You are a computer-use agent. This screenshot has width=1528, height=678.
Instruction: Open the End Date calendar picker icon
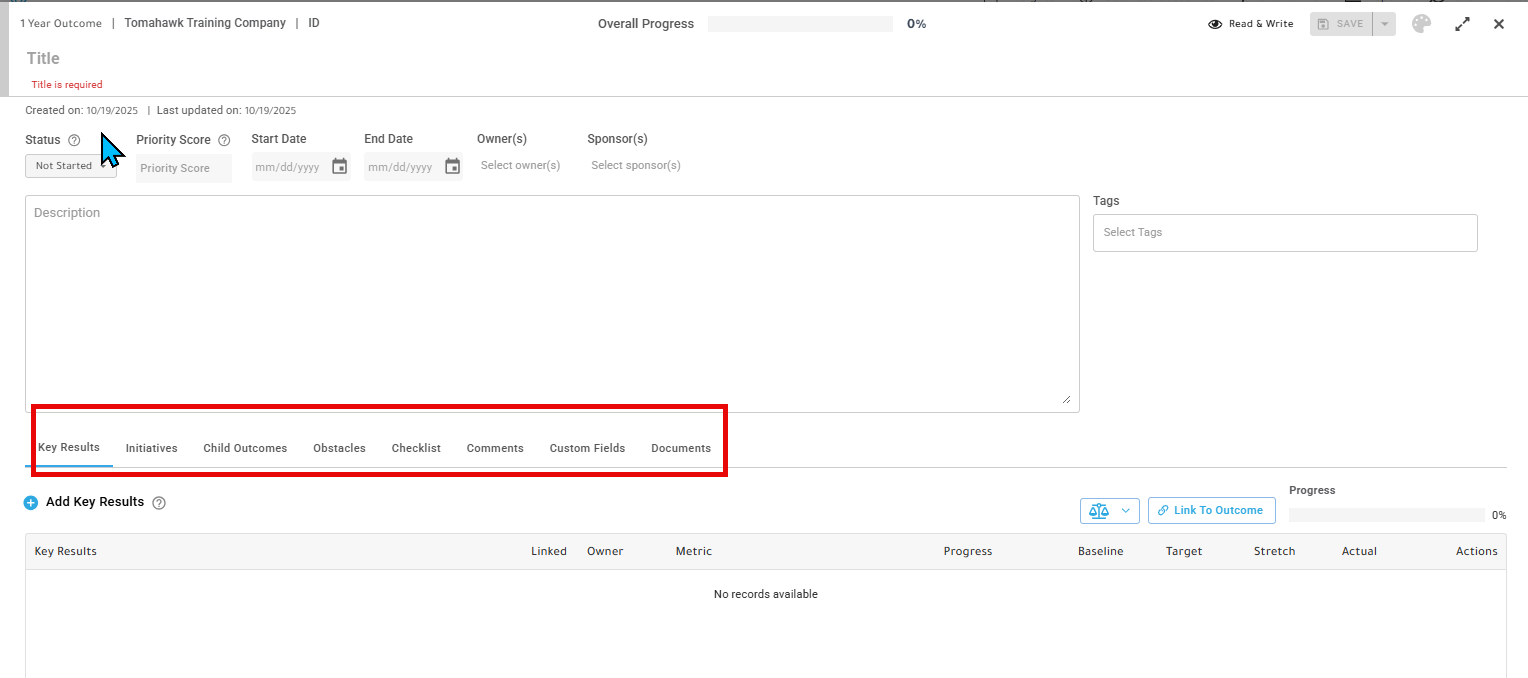(x=452, y=167)
